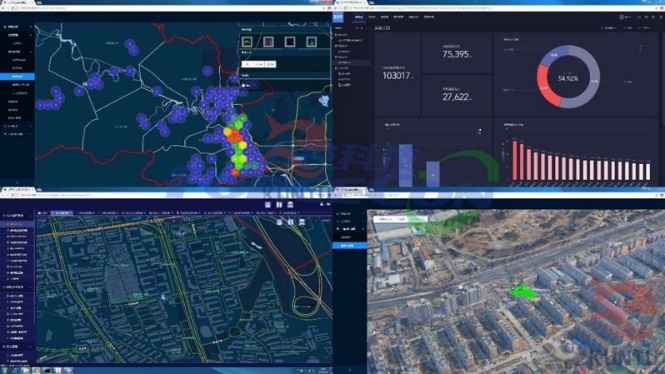Open the user avatar icon in dashboard header
The height and width of the screenshot is (374, 665).
(x=622, y=17)
